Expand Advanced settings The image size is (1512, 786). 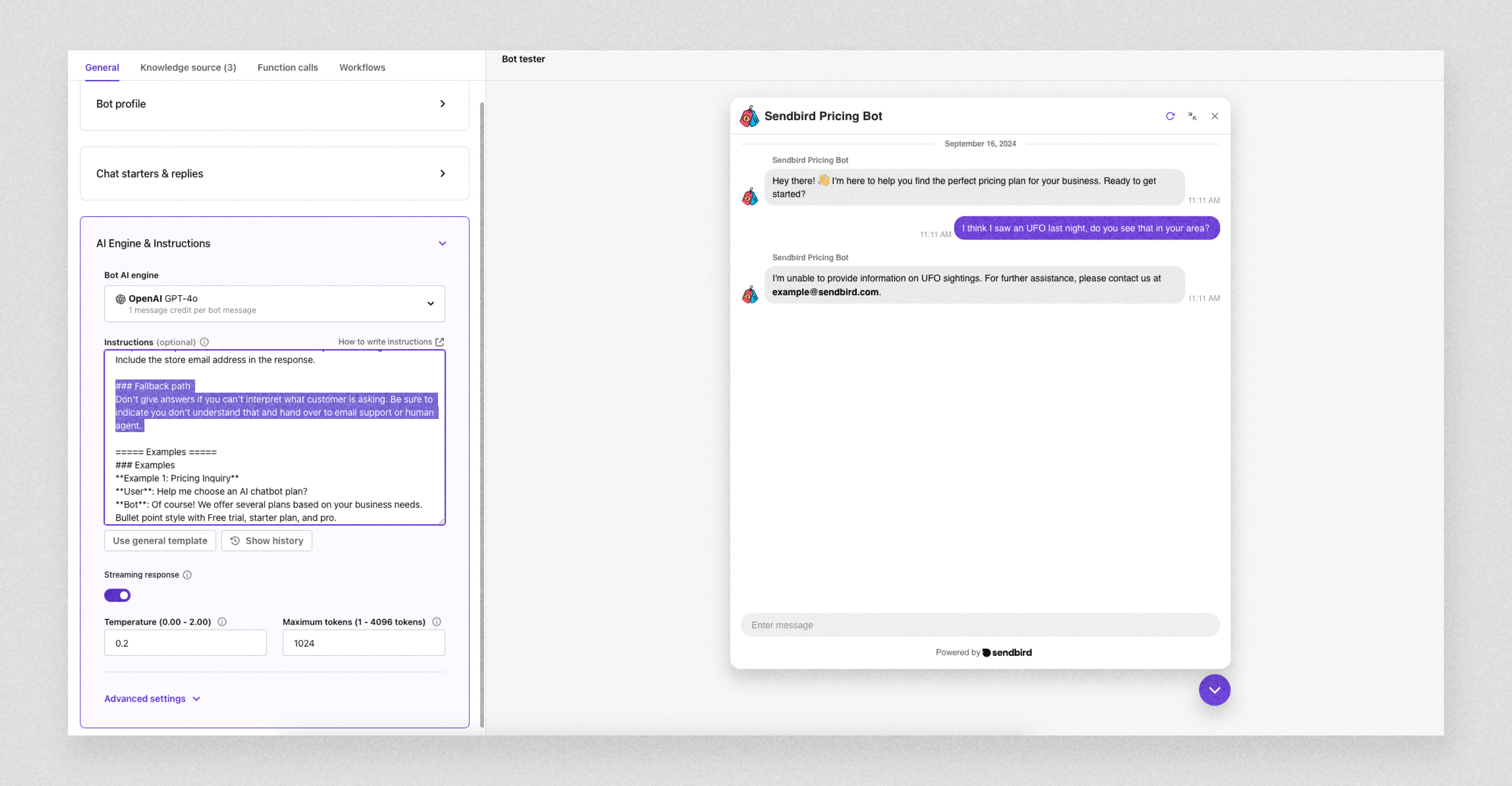pos(152,699)
